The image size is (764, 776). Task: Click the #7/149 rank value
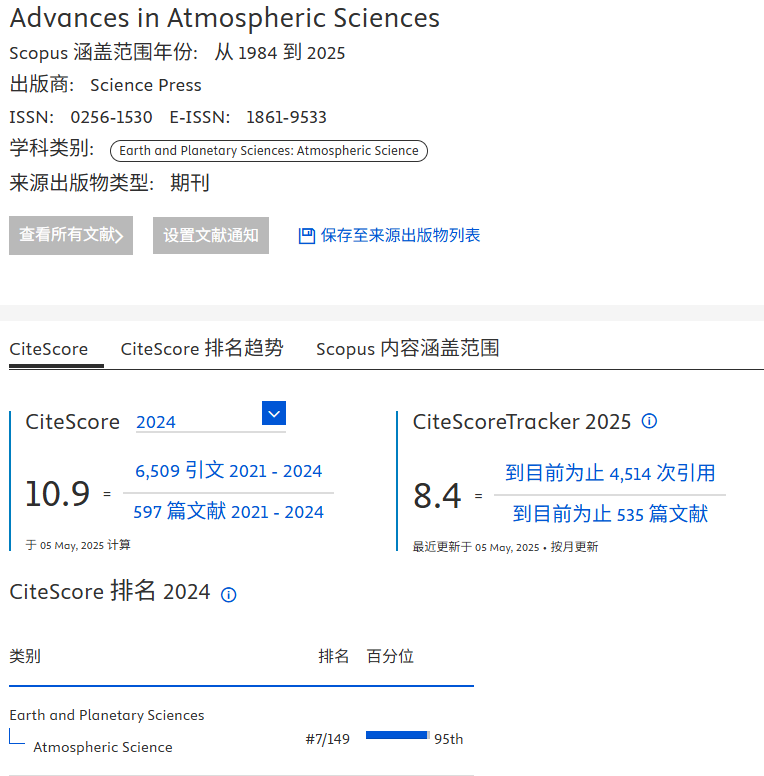click(327, 739)
